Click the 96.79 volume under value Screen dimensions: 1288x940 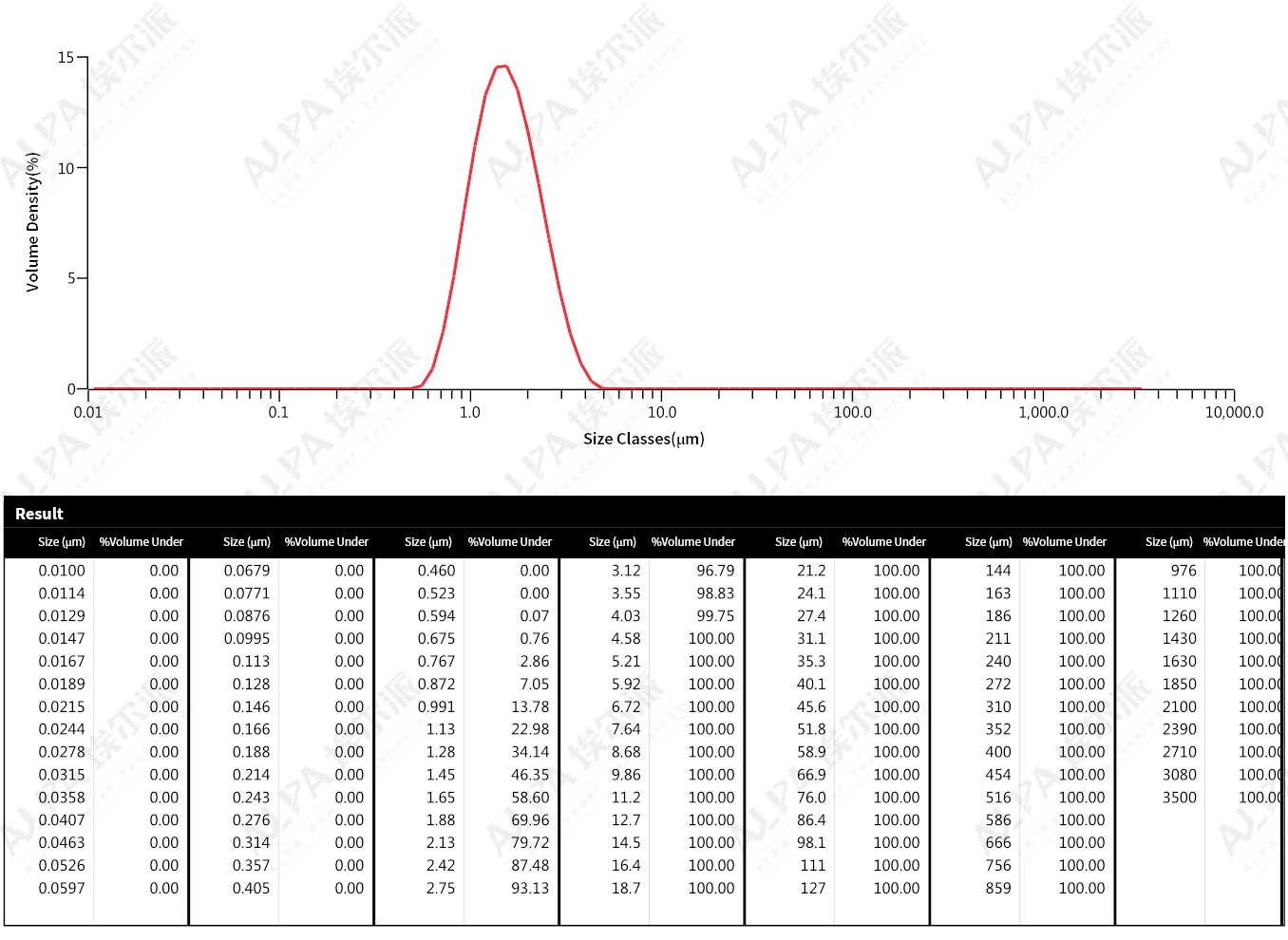coord(715,571)
